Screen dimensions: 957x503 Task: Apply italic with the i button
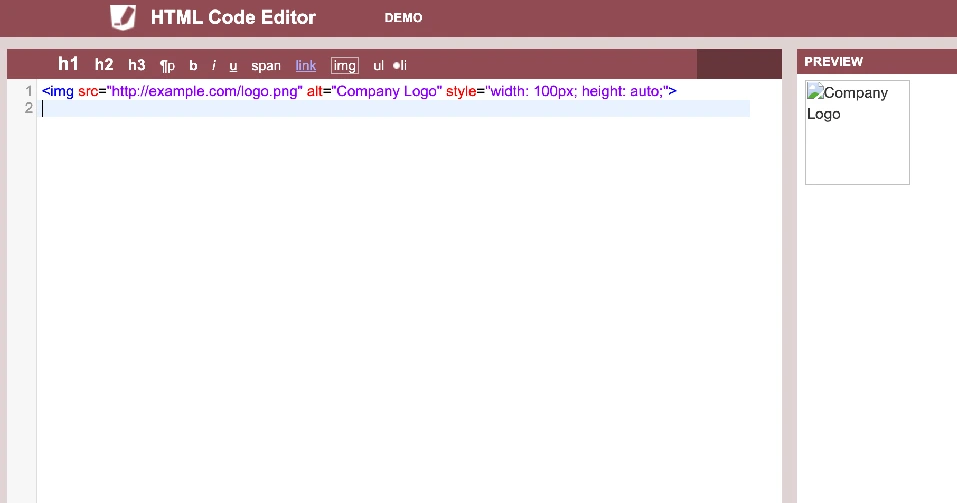pyautogui.click(x=214, y=65)
